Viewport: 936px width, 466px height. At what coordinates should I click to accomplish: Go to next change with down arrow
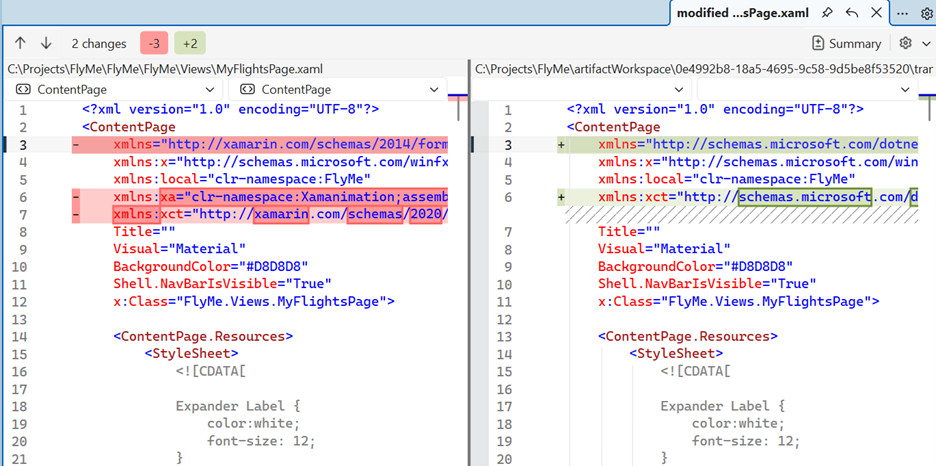coord(46,43)
